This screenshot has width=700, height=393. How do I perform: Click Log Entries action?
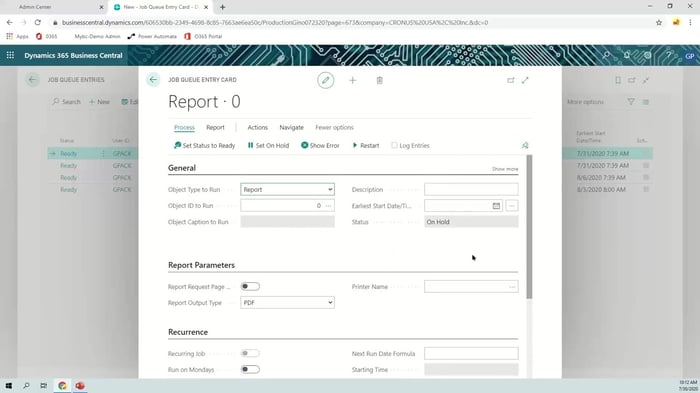(410, 146)
